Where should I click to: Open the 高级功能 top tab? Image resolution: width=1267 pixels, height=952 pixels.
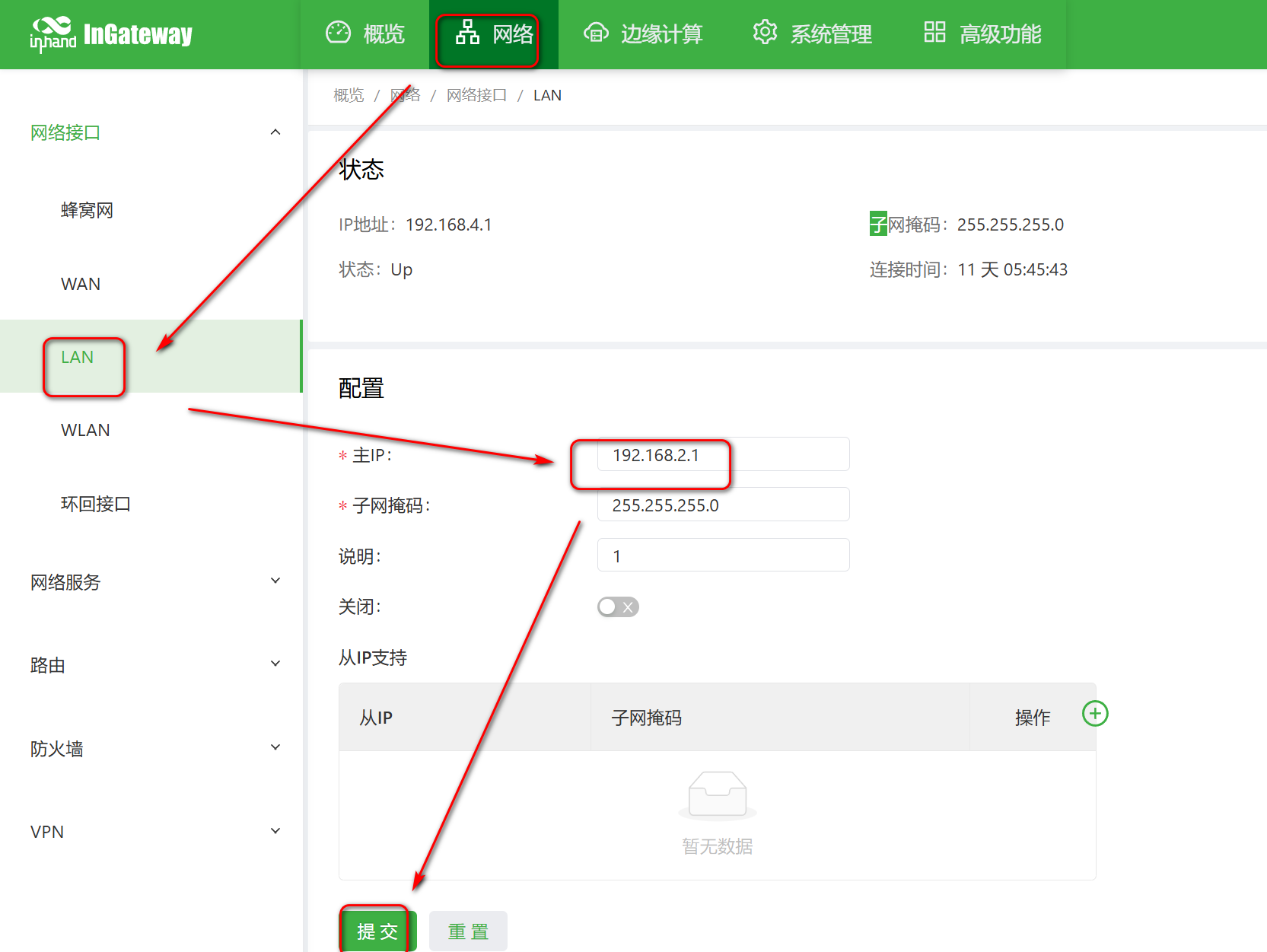click(982, 34)
